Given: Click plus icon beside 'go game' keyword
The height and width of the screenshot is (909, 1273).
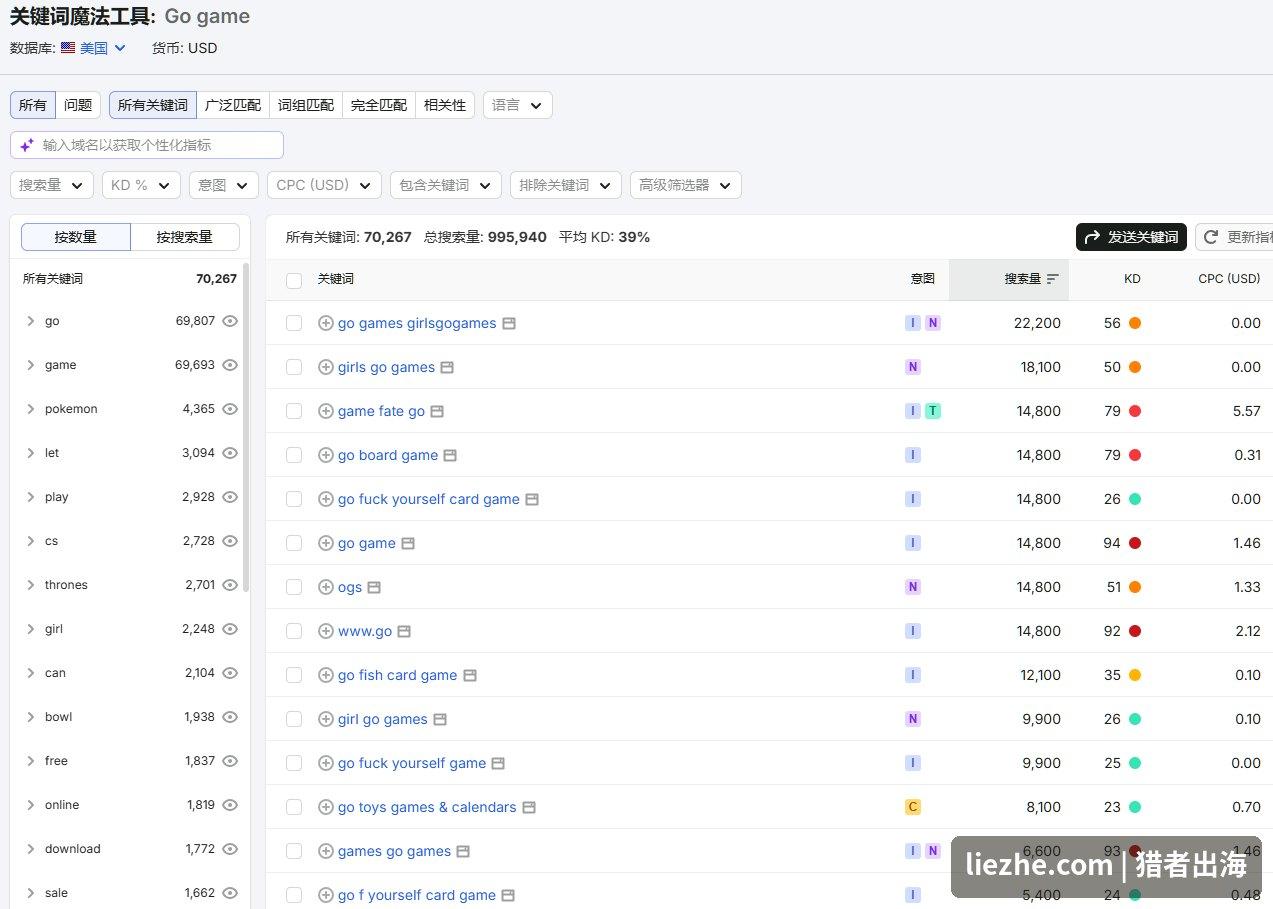Looking at the screenshot, I should pos(325,543).
